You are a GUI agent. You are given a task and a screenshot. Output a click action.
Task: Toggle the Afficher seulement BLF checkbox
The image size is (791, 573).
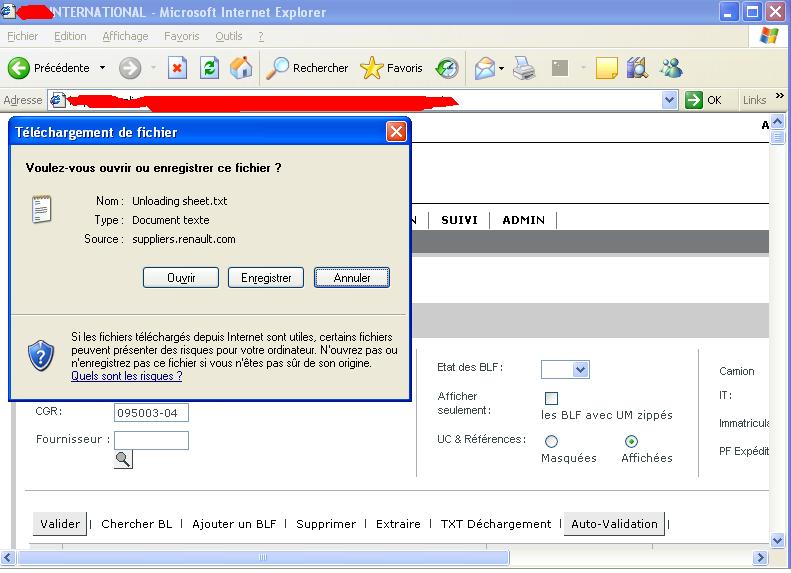551,398
